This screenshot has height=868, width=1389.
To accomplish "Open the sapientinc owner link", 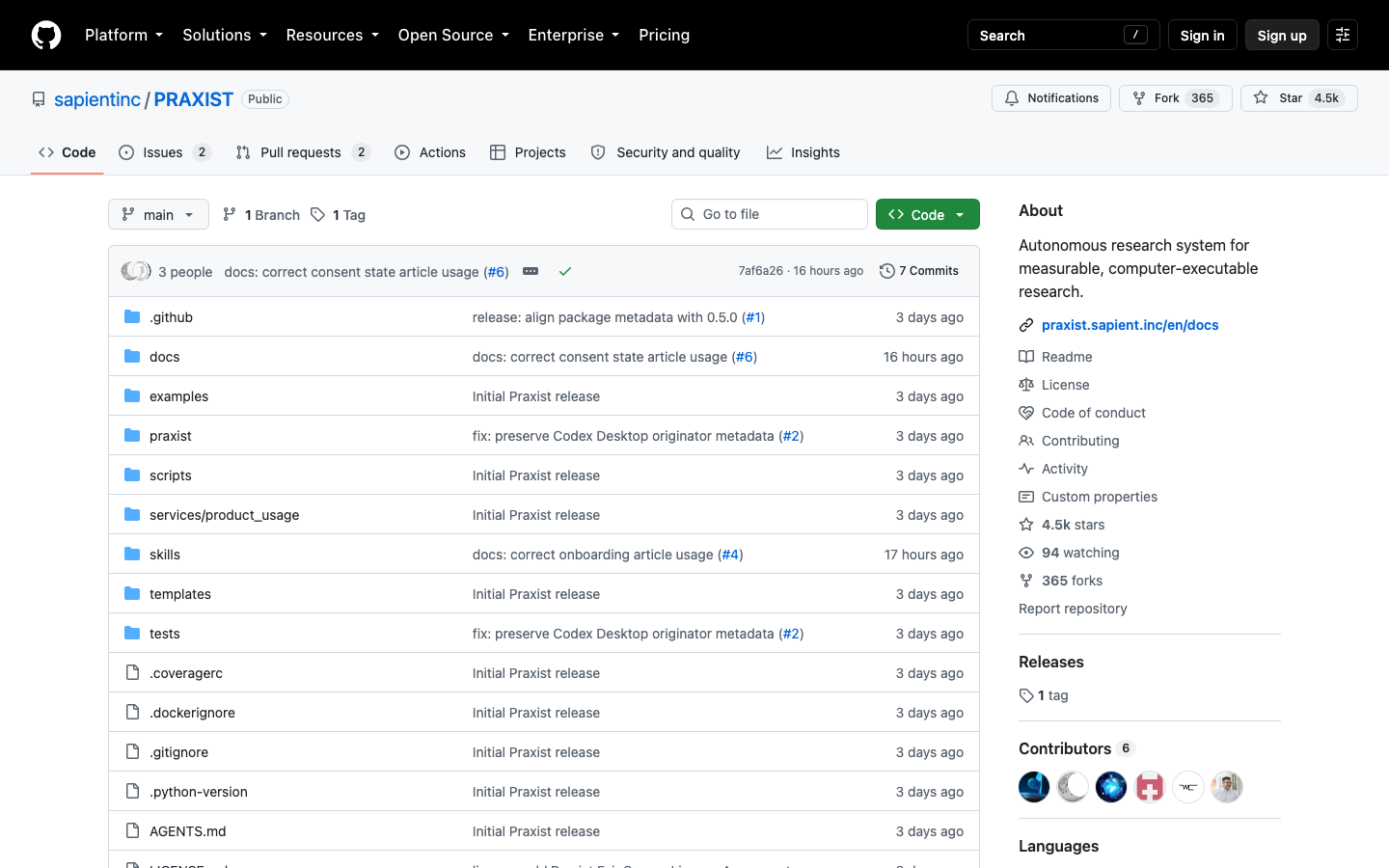I will (x=97, y=99).
